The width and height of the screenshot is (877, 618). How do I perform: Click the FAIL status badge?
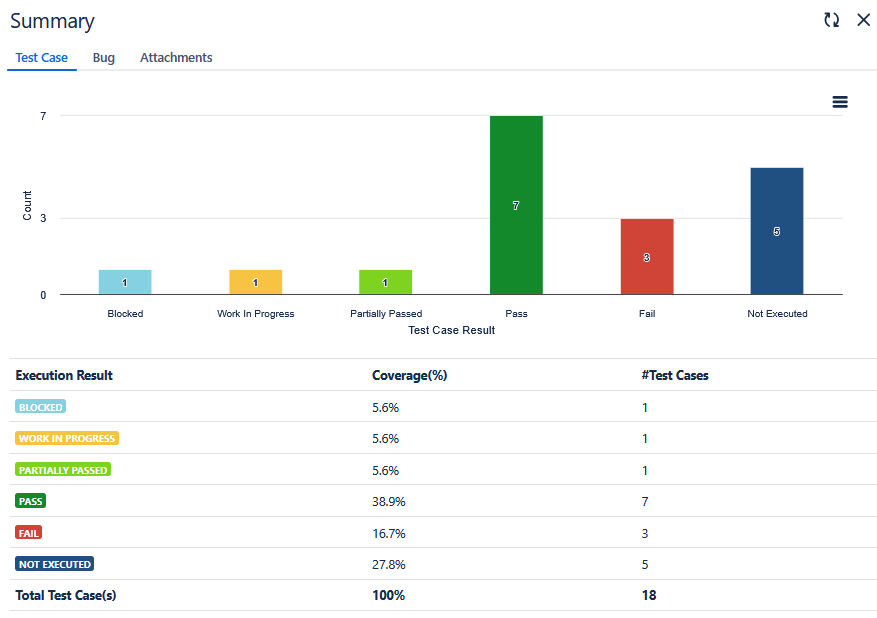[x=28, y=532]
